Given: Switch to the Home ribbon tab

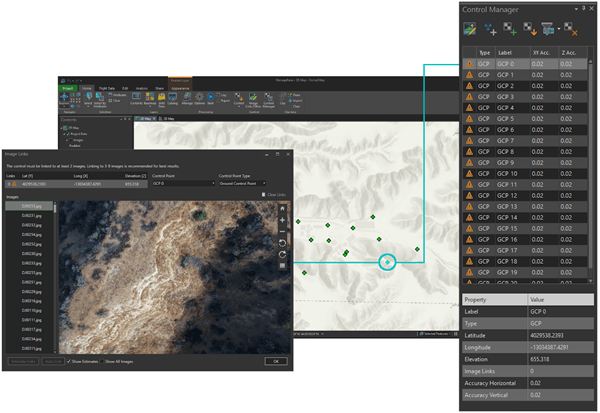Looking at the screenshot, I should click(x=87, y=88).
